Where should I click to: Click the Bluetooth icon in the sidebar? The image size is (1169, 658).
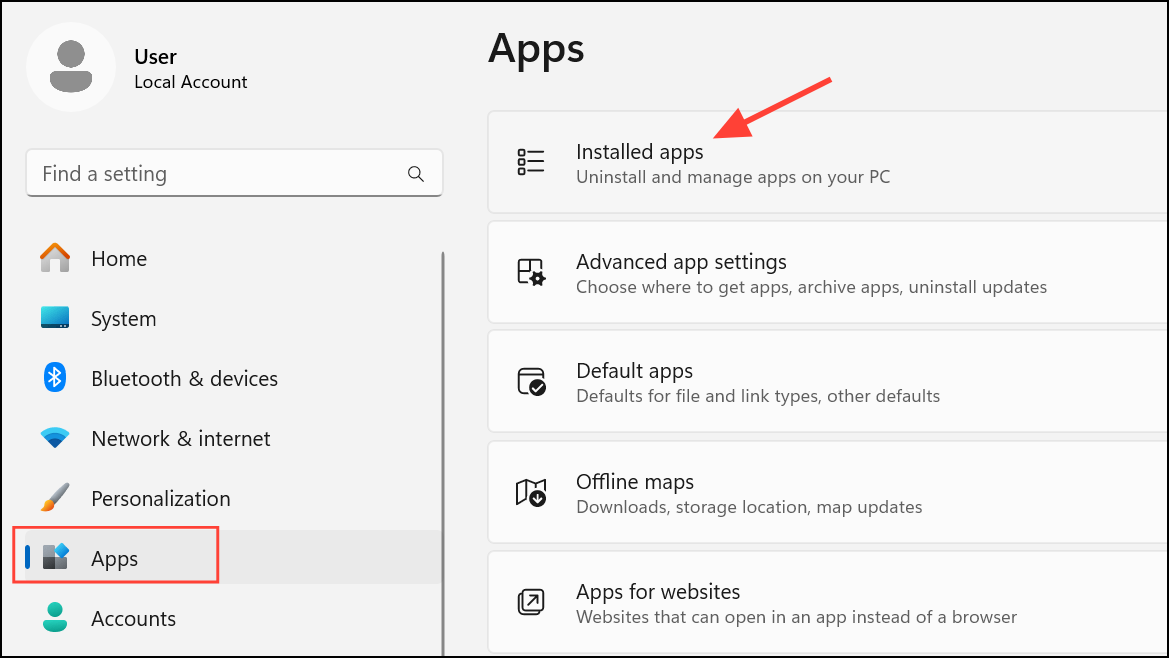point(54,378)
